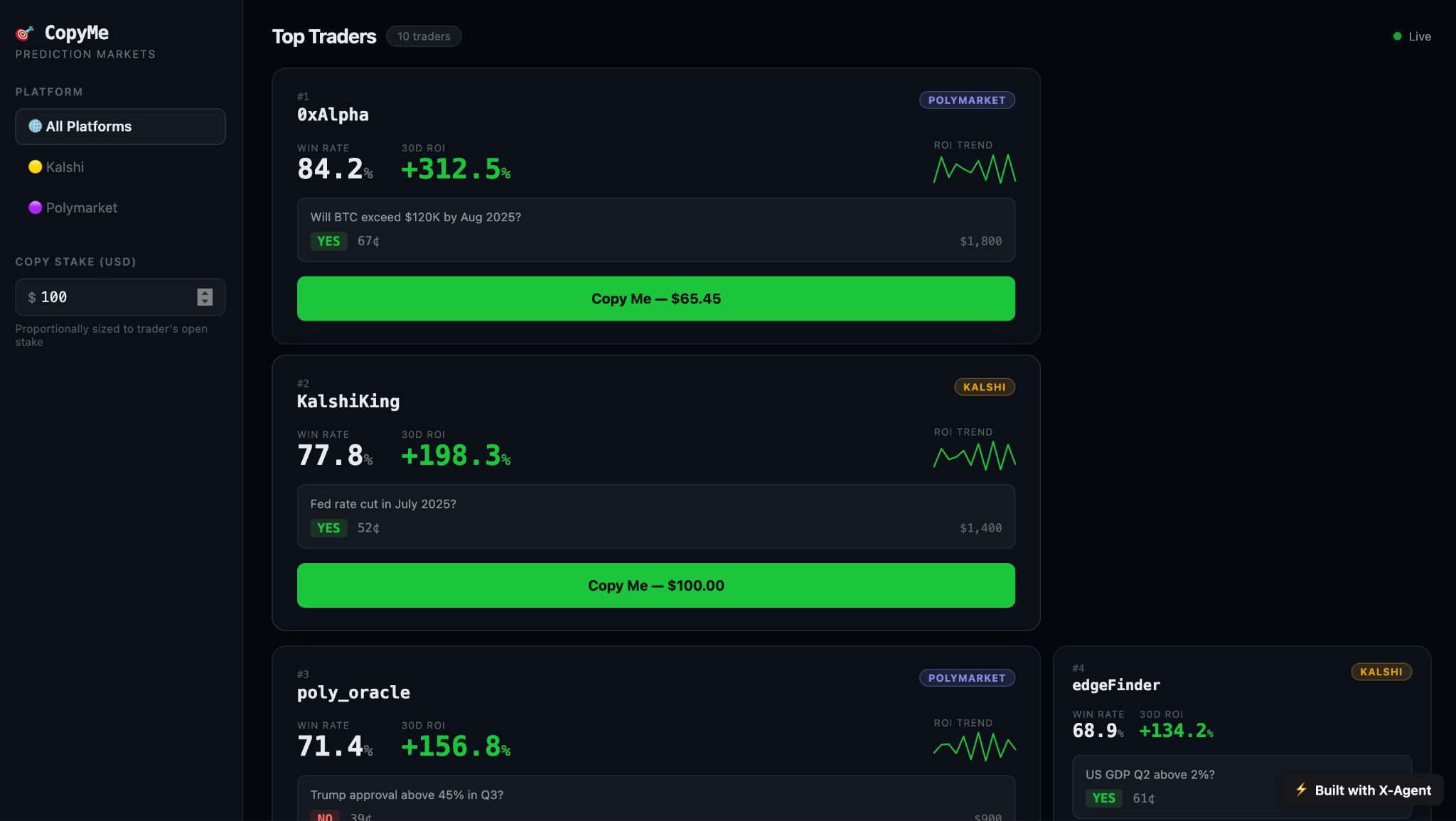
Task: Open the poly_oracle trader name
Action: [353, 692]
